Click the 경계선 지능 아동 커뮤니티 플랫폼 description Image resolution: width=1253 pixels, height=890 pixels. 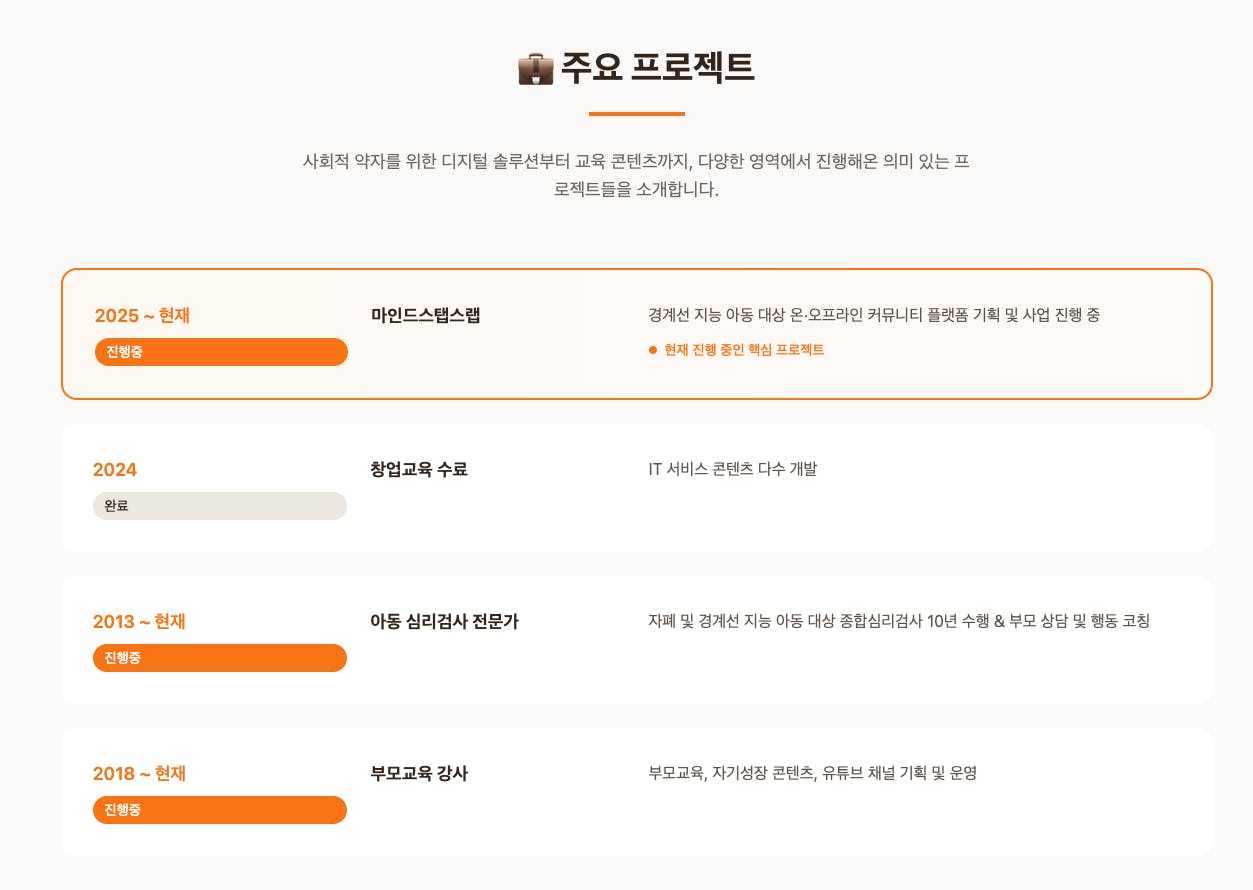click(x=874, y=315)
